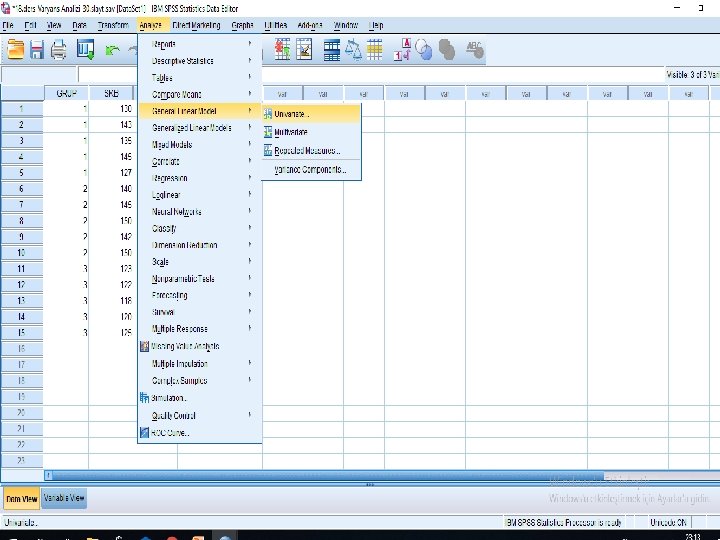Expand the Classify submenu
The width and height of the screenshot is (720, 540).
click(x=200, y=228)
